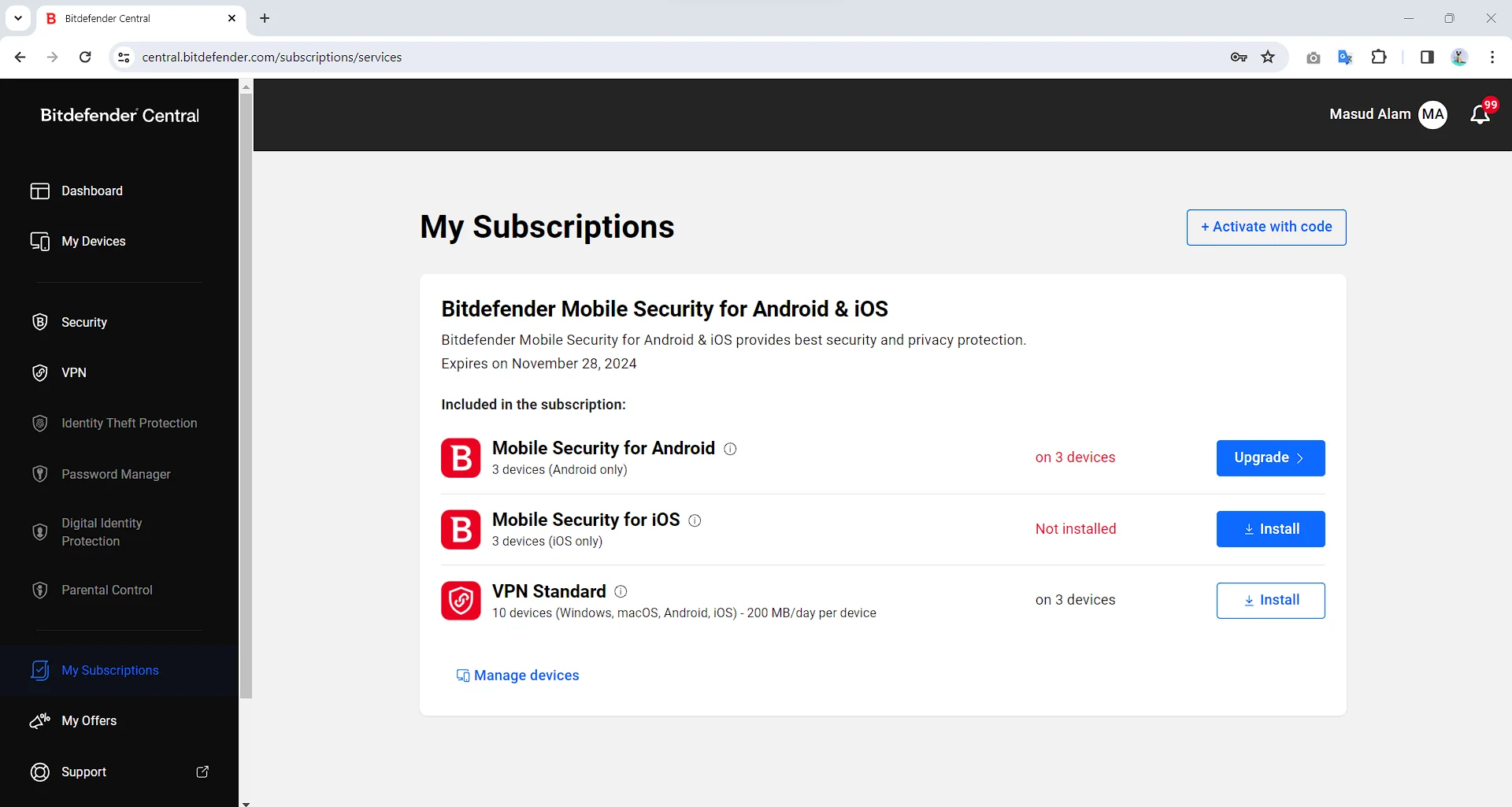Expand the Upgrade chevron for Android security
This screenshot has height=807, width=1512.
(1300, 457)
